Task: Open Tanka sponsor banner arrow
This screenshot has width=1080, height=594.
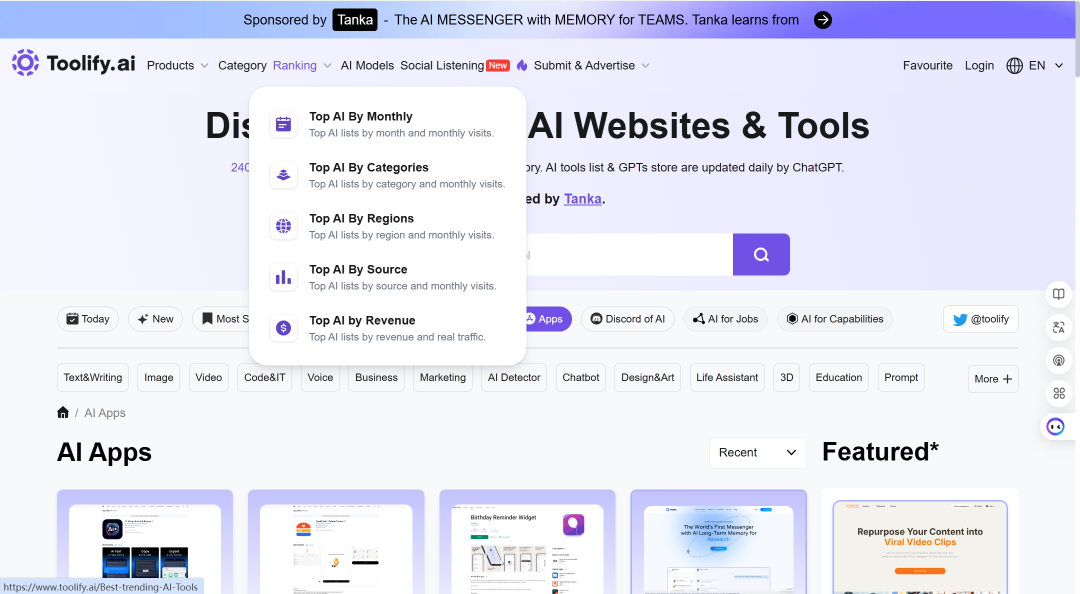Action: point(822,20)
